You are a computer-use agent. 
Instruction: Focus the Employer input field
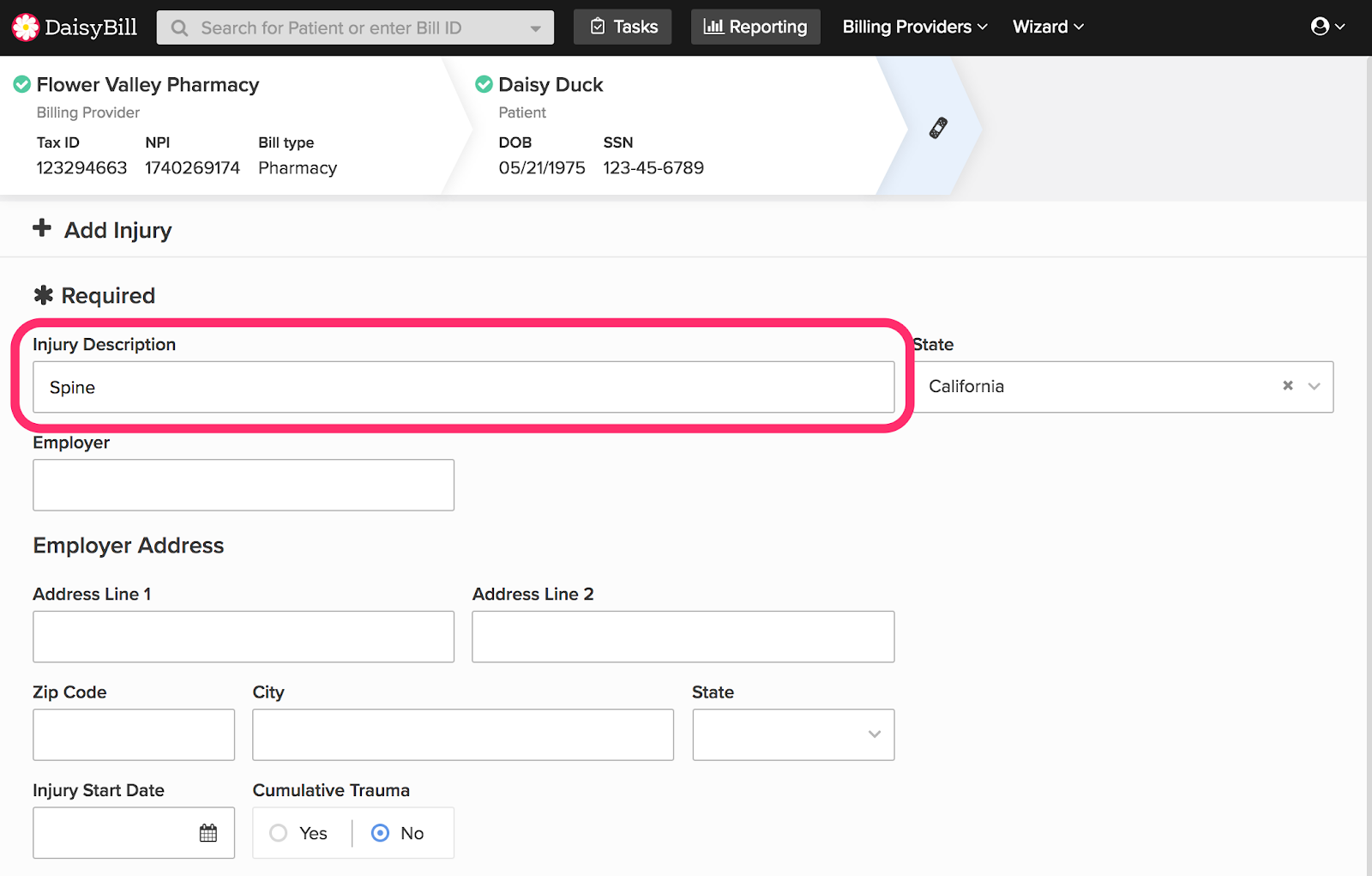click(244, 485)
